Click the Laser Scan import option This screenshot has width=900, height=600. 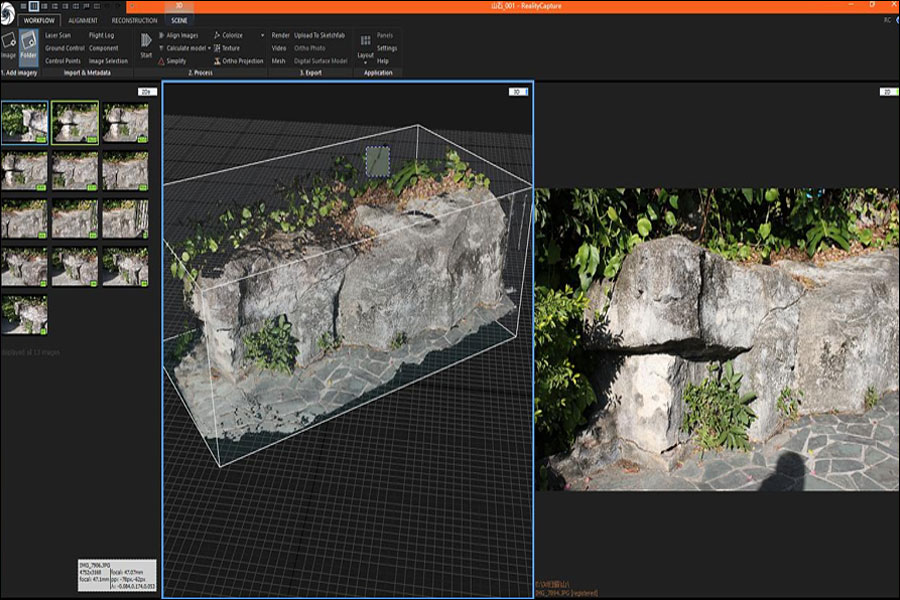tap(59, 36)
